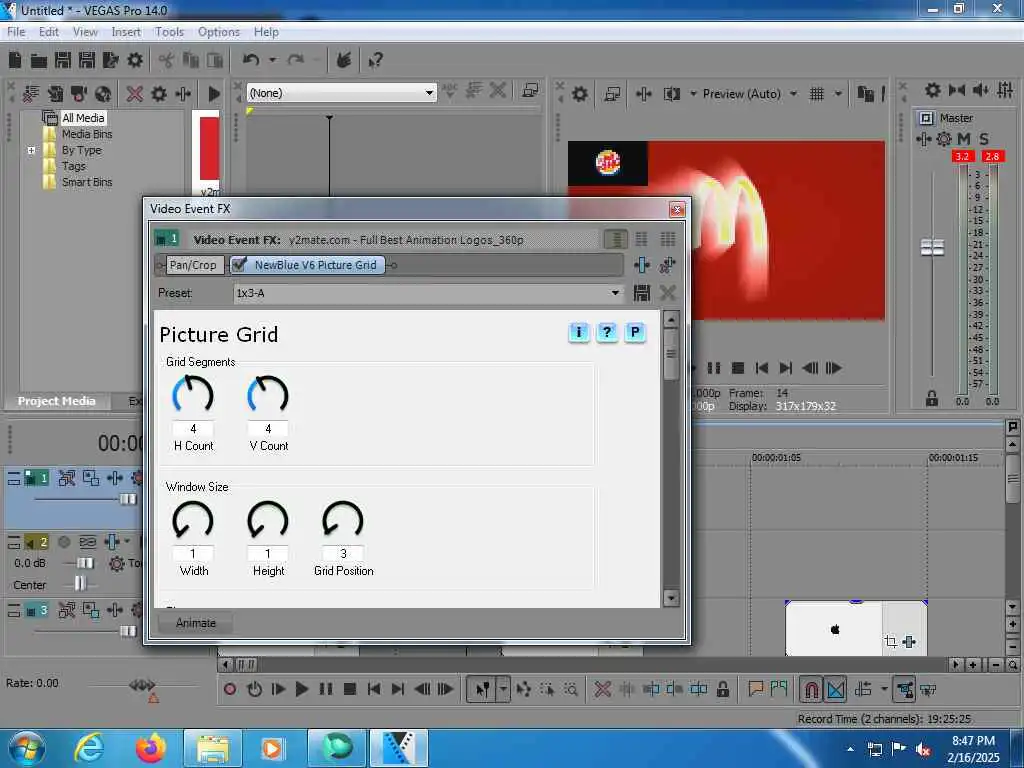
Task: Open the Insert menu
Action: 125,32
